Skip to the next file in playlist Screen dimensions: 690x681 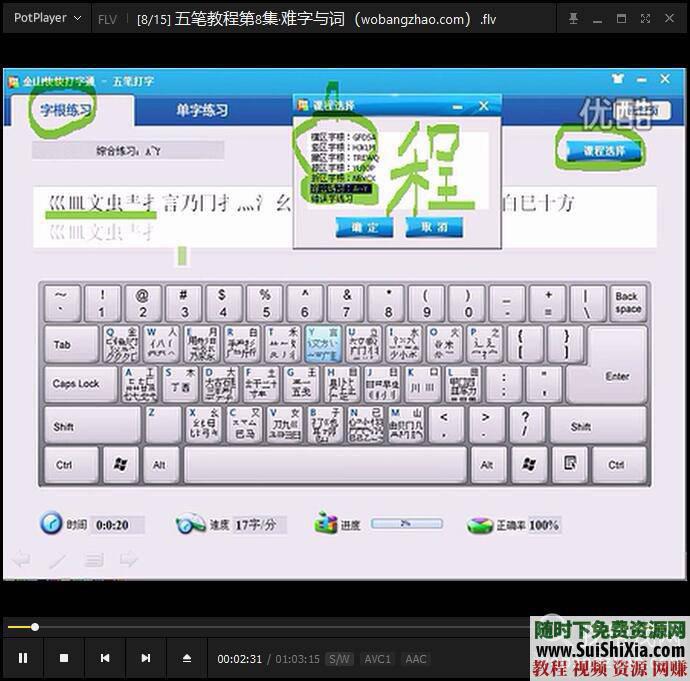coord(146,658)
